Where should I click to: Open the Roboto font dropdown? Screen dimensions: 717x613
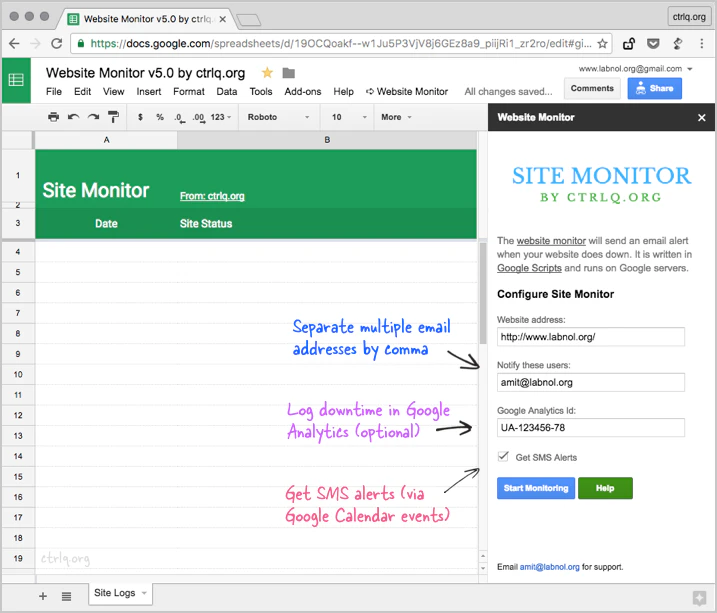278,117
